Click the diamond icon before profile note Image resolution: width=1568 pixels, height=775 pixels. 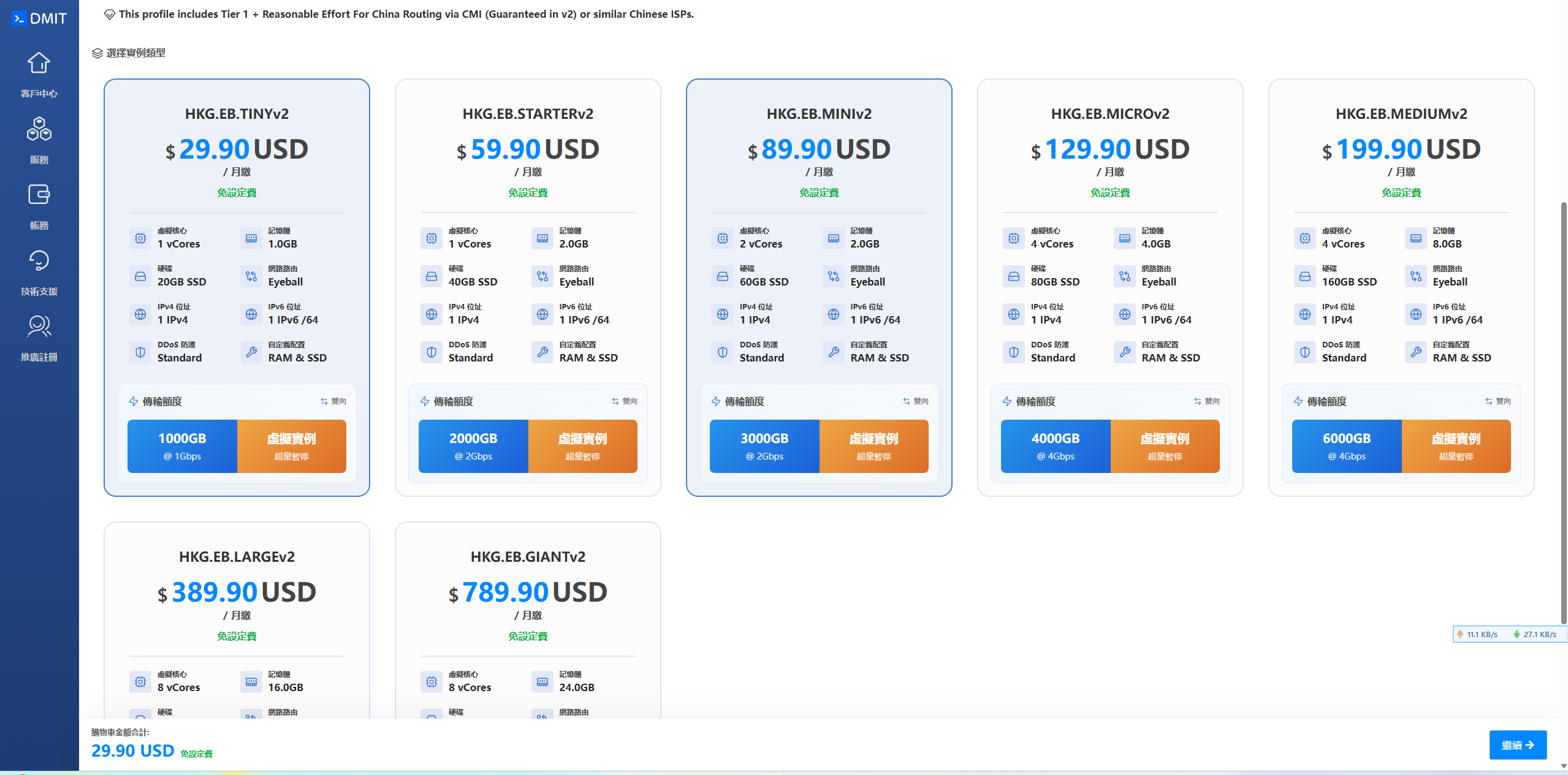(110, 14)
